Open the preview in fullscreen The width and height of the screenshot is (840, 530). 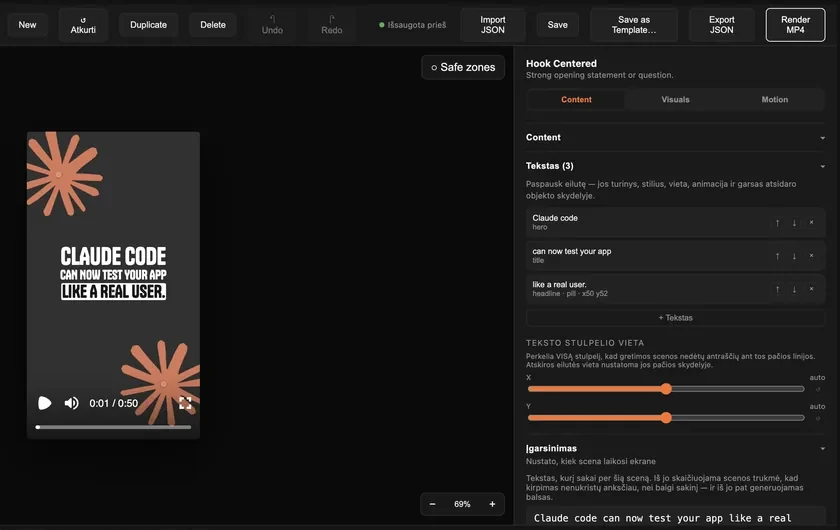[x=185, y=403]
